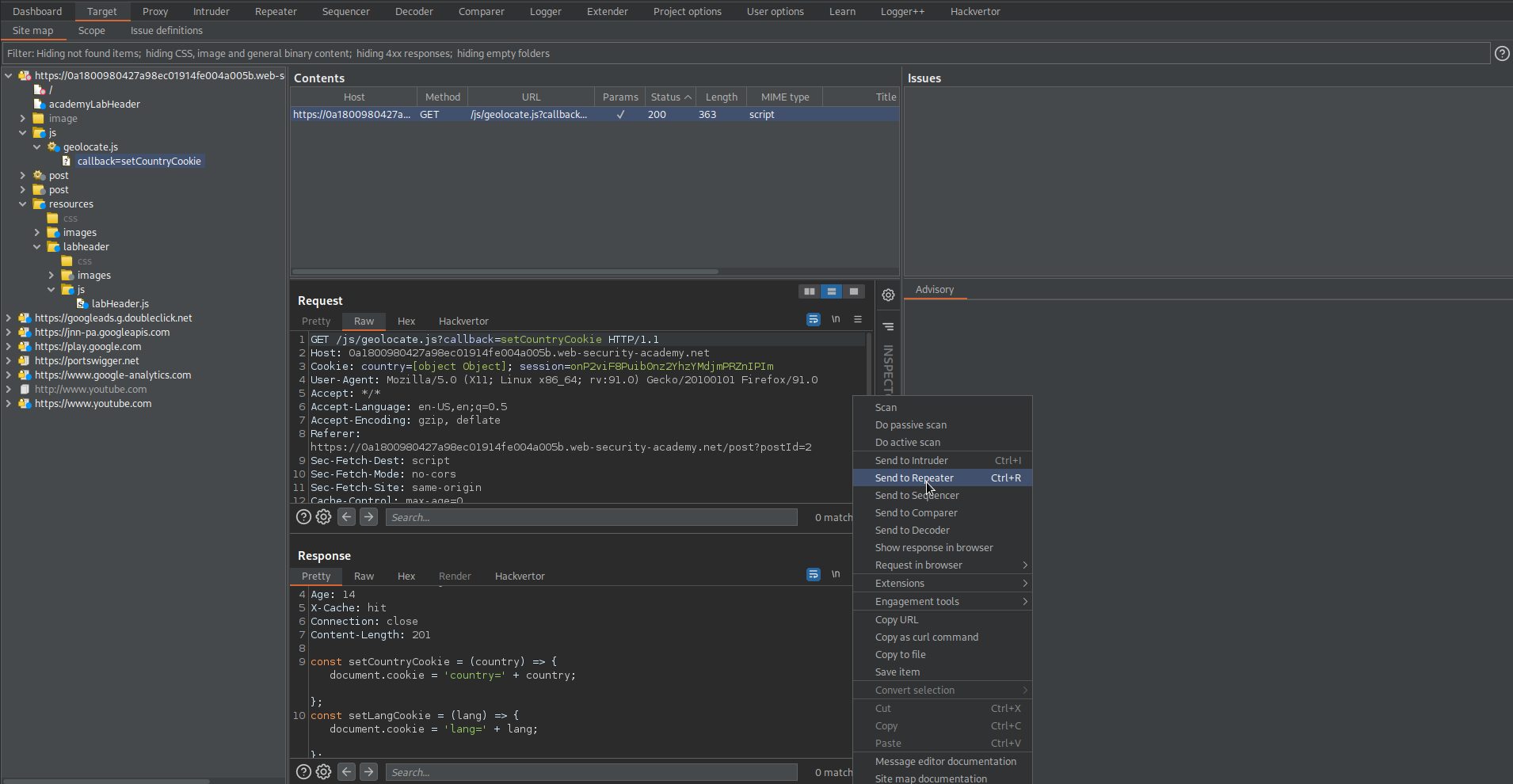Open Response search settings gear

[323, 772]
